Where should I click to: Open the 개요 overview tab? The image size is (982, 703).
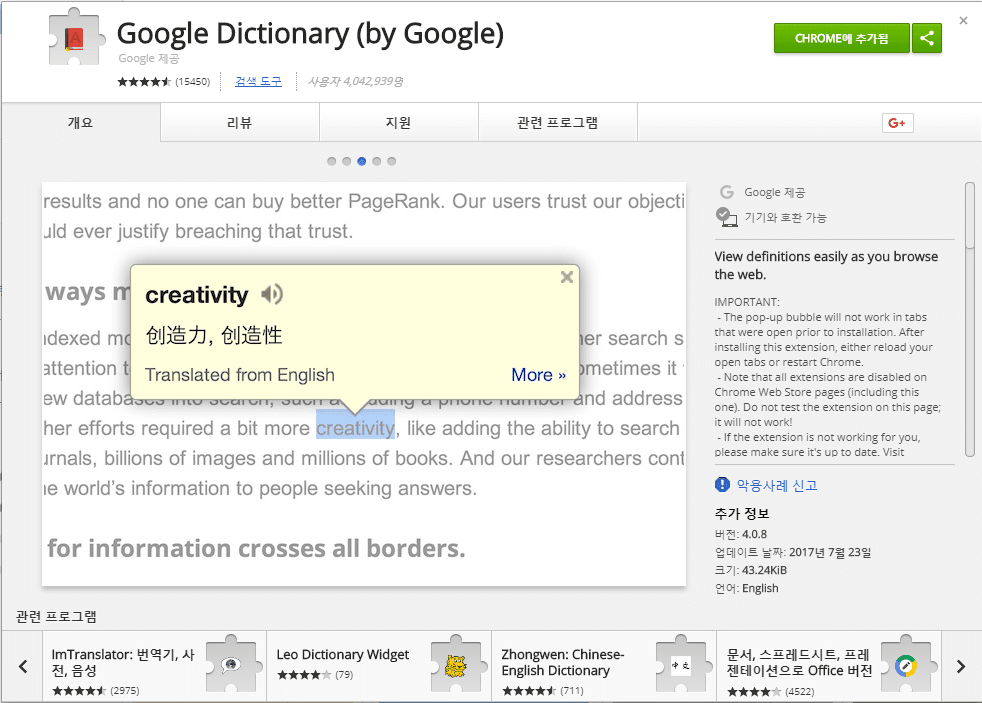(x=81, y=123)
